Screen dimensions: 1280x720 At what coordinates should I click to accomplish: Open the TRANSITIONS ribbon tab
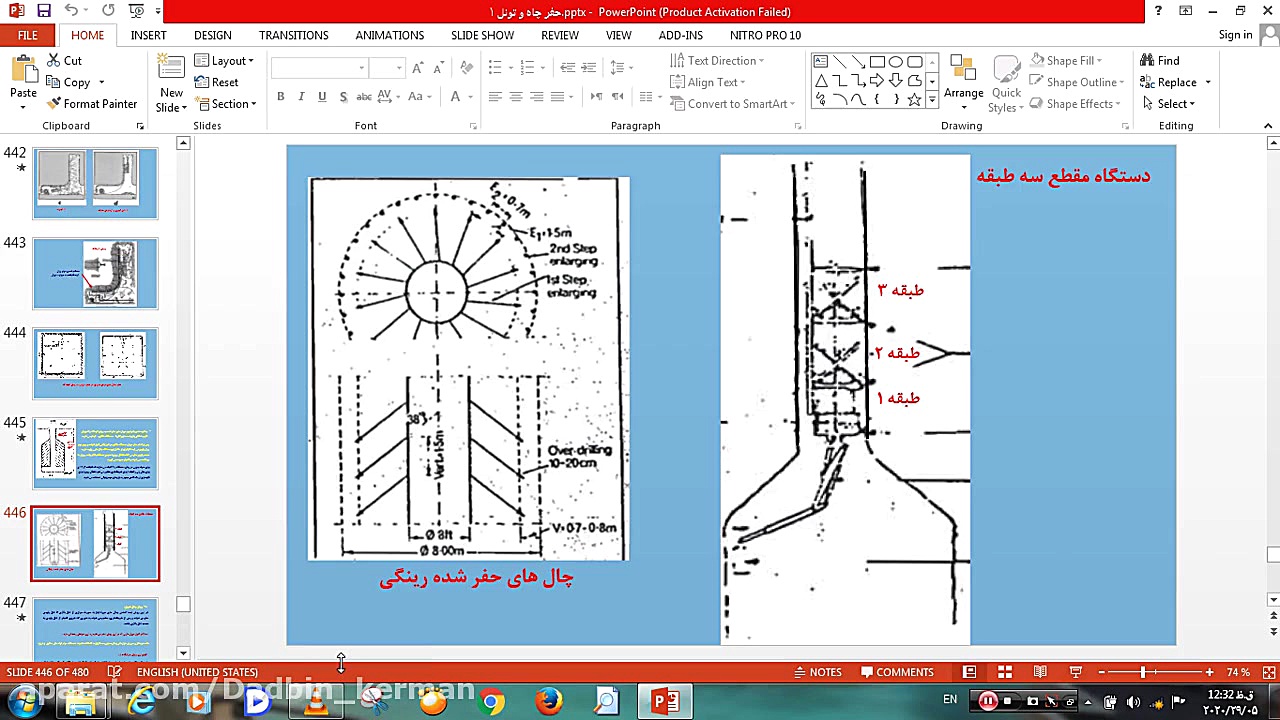(293, 35)
